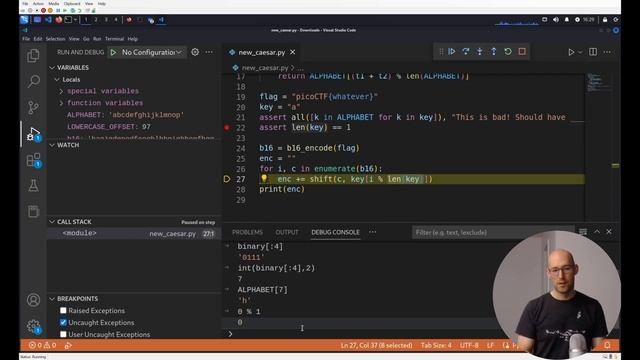Screen dimensions: 640x360
Task: Select the <module> call stack frame
Action: point(134,233)
